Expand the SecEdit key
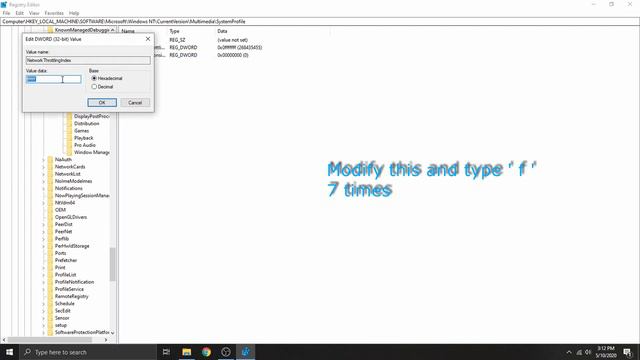Screen dimensions: 640x360 click(x=44, y=311)
